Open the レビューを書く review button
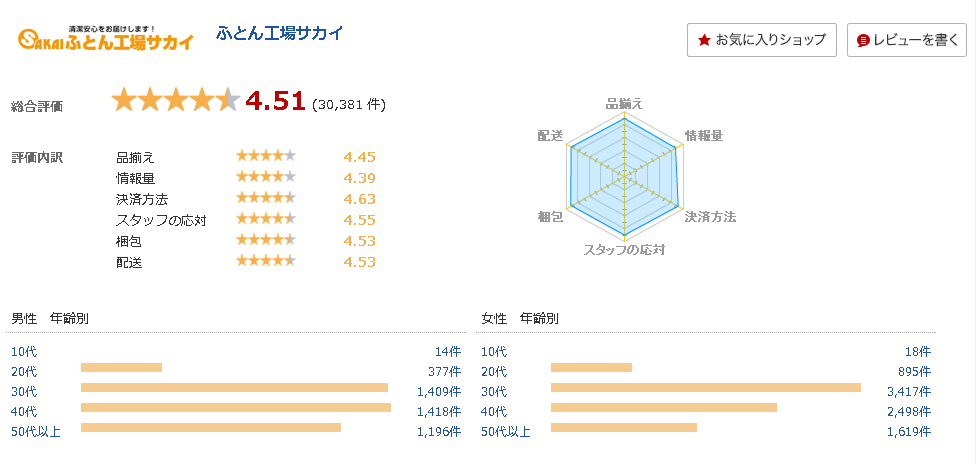The width and height of the screenshot is (976, 464). (906, 40)
